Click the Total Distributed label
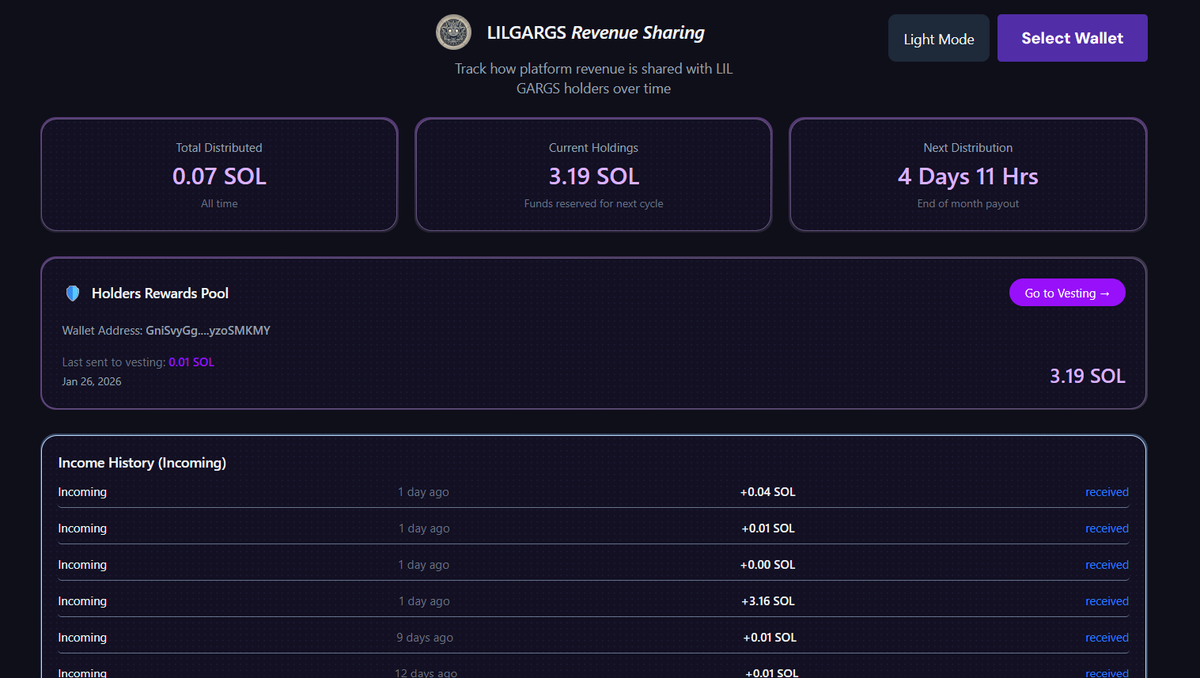This screenshot has height=678, width=1200. pyautogui.click(x=219, y=148)
